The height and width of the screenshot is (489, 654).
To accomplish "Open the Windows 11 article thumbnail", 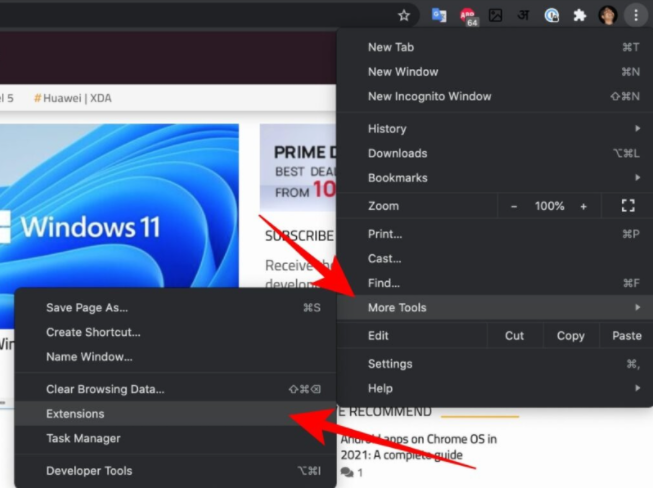I will pos(119,205).
